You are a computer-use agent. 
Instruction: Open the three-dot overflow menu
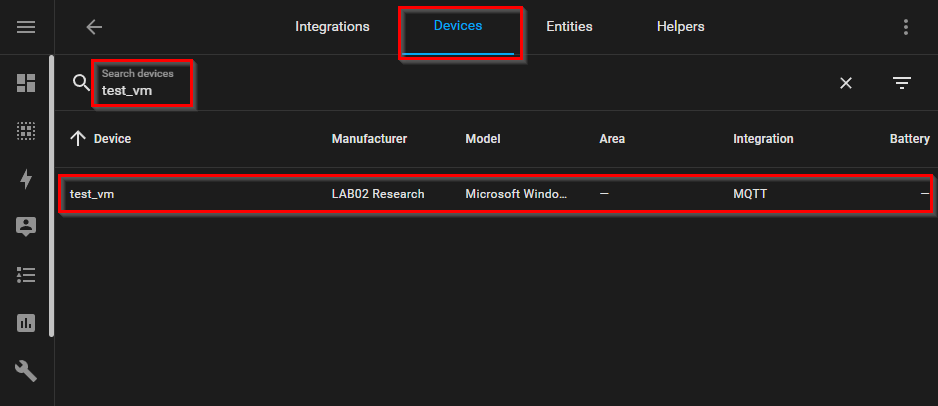pos(906,27)
